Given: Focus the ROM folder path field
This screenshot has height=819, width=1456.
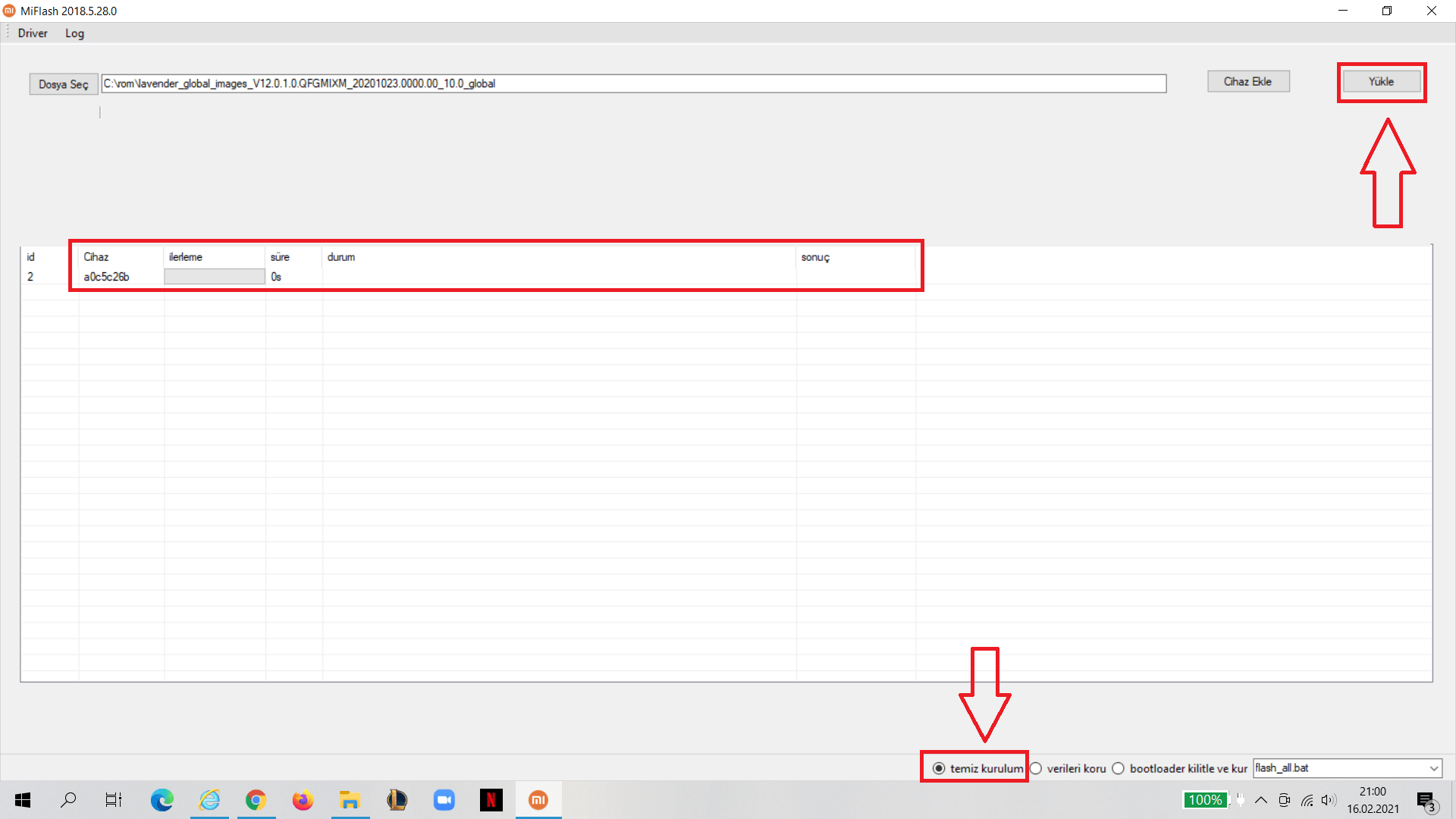Looking at the screenshot, I should [634, 83].
